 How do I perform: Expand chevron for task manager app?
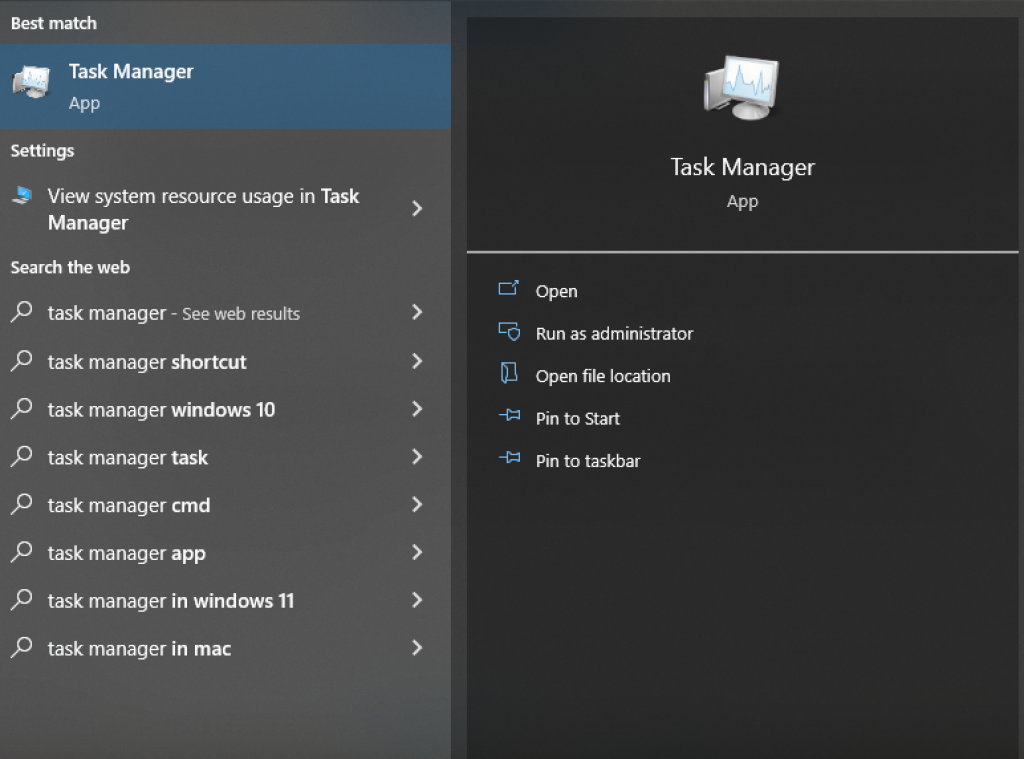click(x=417, y=553)
